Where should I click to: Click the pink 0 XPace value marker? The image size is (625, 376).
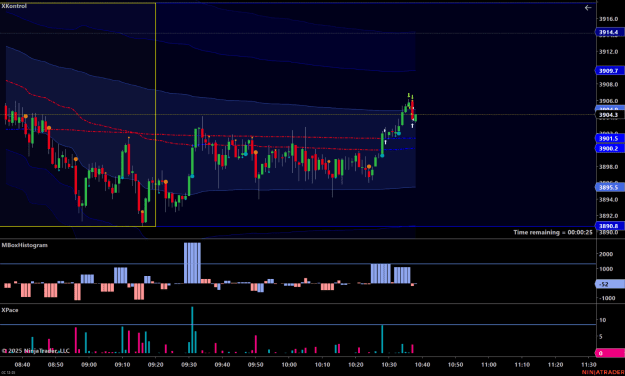click(x=610, y=353)
